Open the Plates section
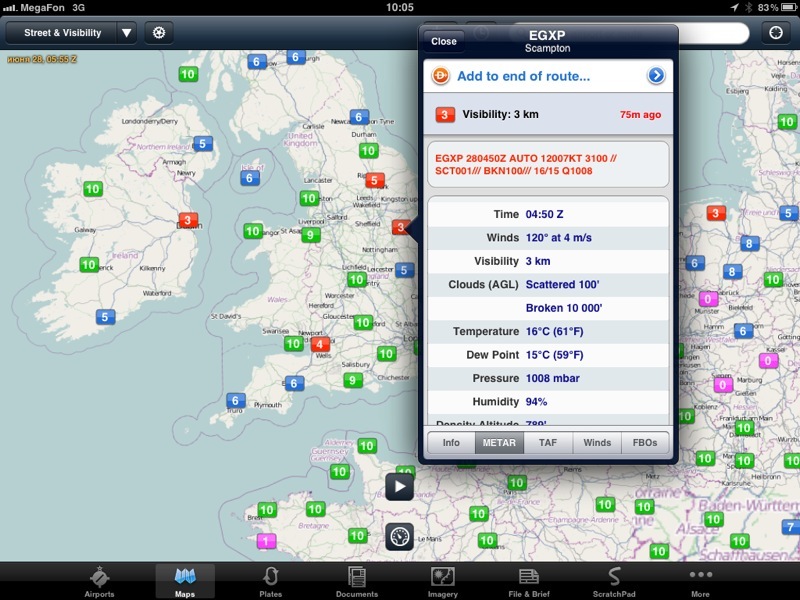Viewport: 800px width, 600px height. pyautogui.click(x=270, y=581)
